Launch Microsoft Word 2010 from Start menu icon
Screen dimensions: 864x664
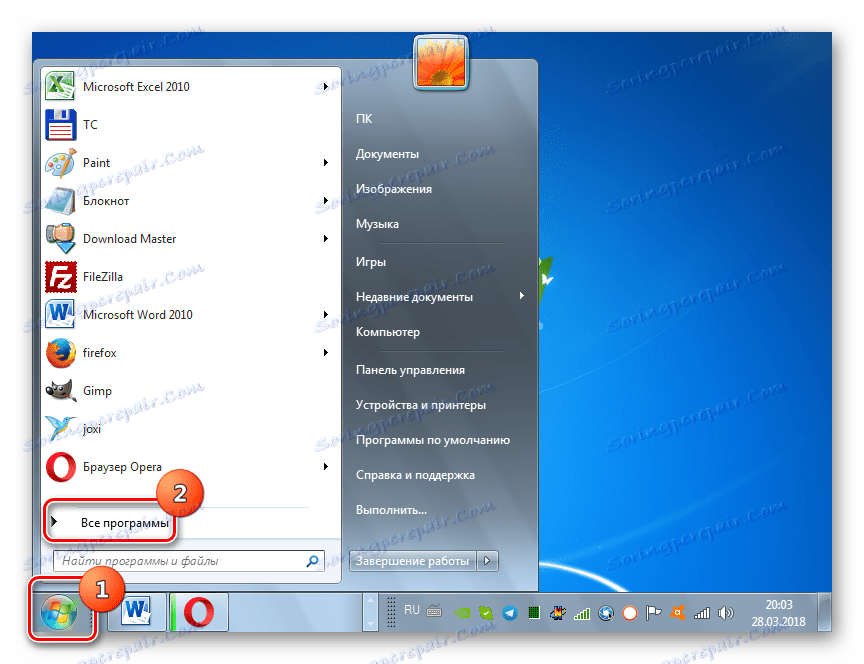[61, 315]
